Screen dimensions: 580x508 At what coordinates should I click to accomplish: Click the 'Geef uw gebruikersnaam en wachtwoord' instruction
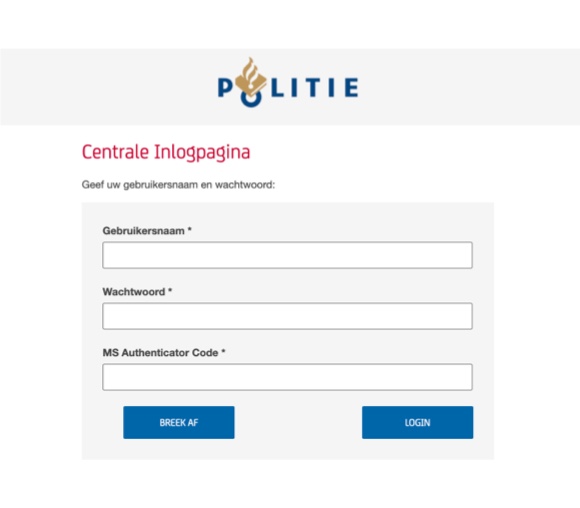178,185
